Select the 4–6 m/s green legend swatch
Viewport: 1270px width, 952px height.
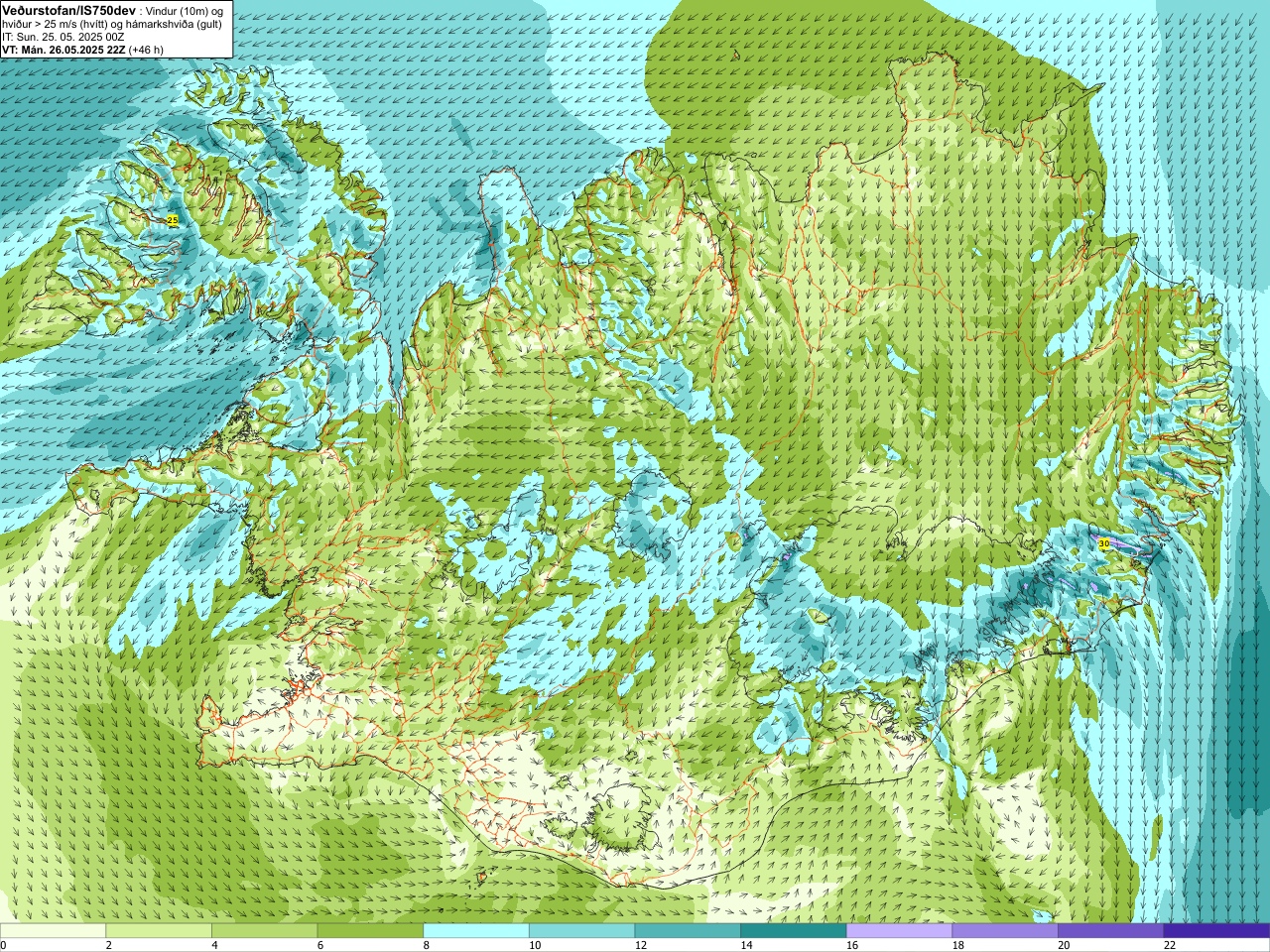click(265, 931)
